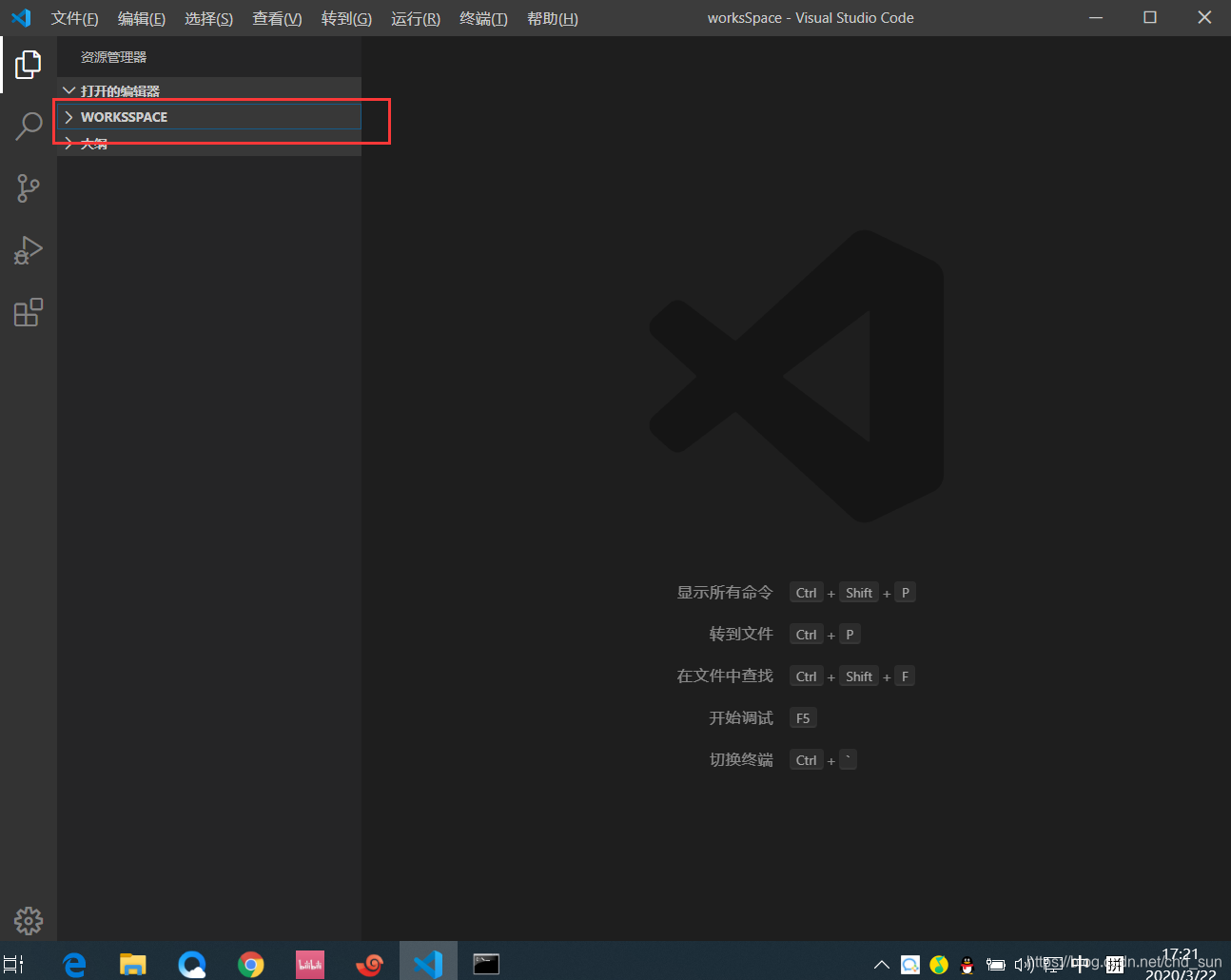
Task: Launch Google Chrome from the taskbar
Action: point(251,964)
